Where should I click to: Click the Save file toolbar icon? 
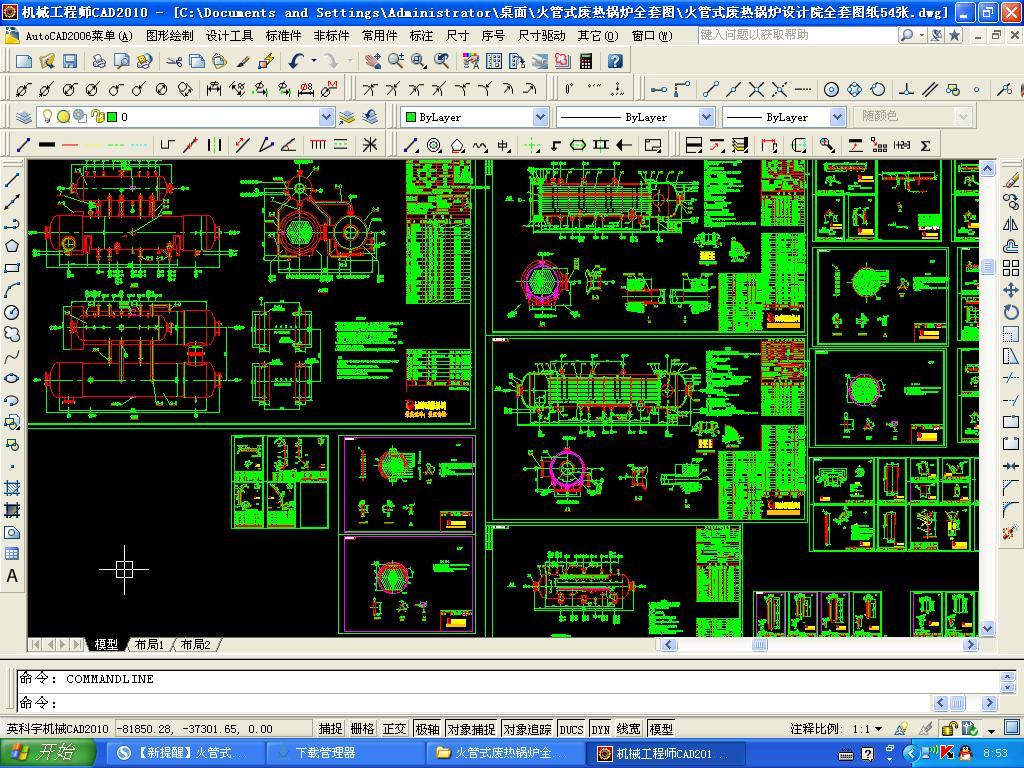(70, 61)
